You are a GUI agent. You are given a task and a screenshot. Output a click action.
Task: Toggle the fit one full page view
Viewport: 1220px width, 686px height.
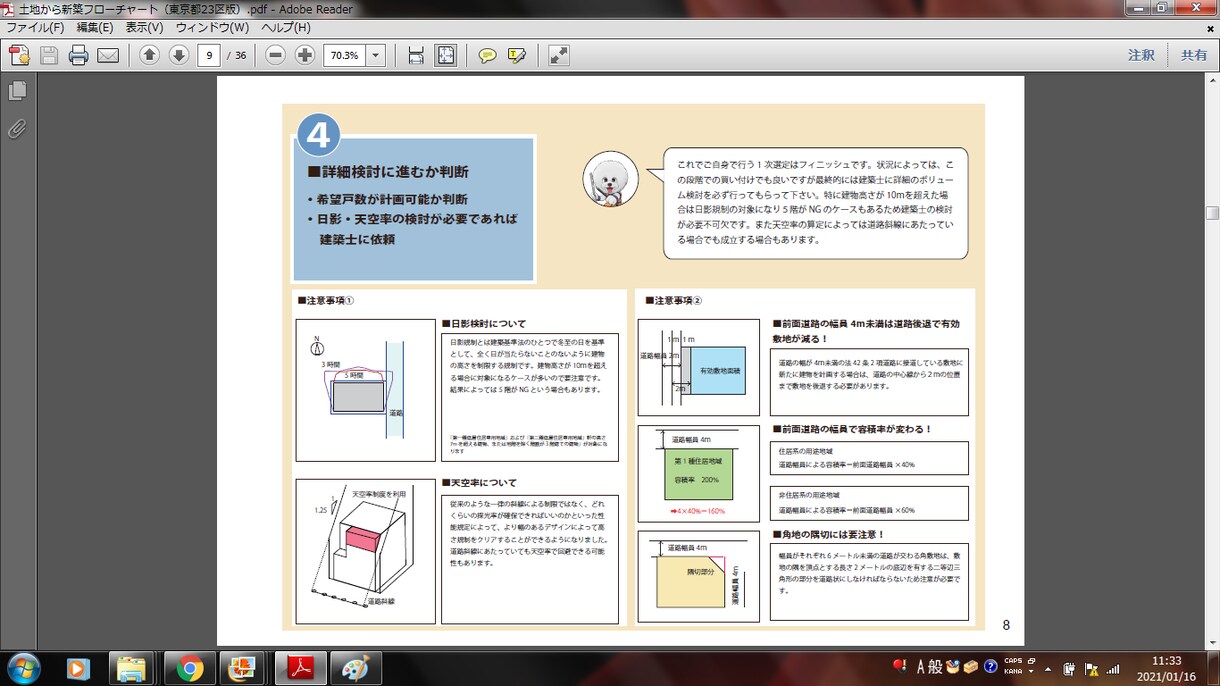pyautogui.click(x=446, y=55)
